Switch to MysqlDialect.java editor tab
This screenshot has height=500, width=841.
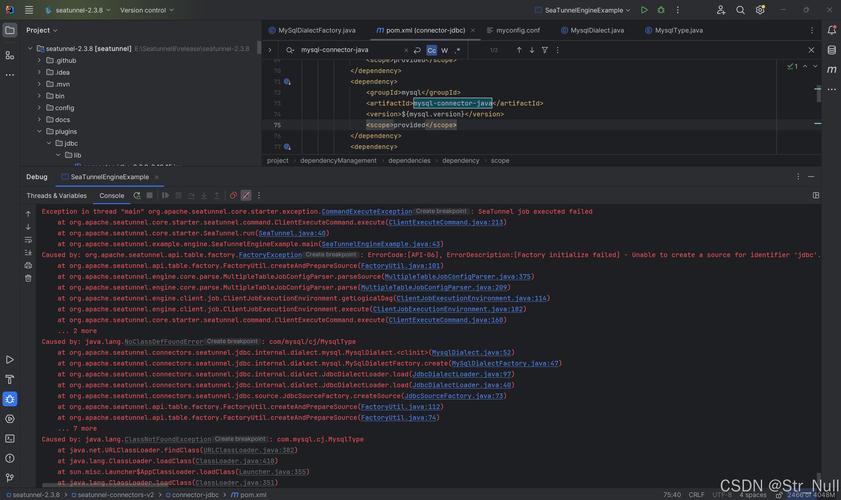click(592, 31)
